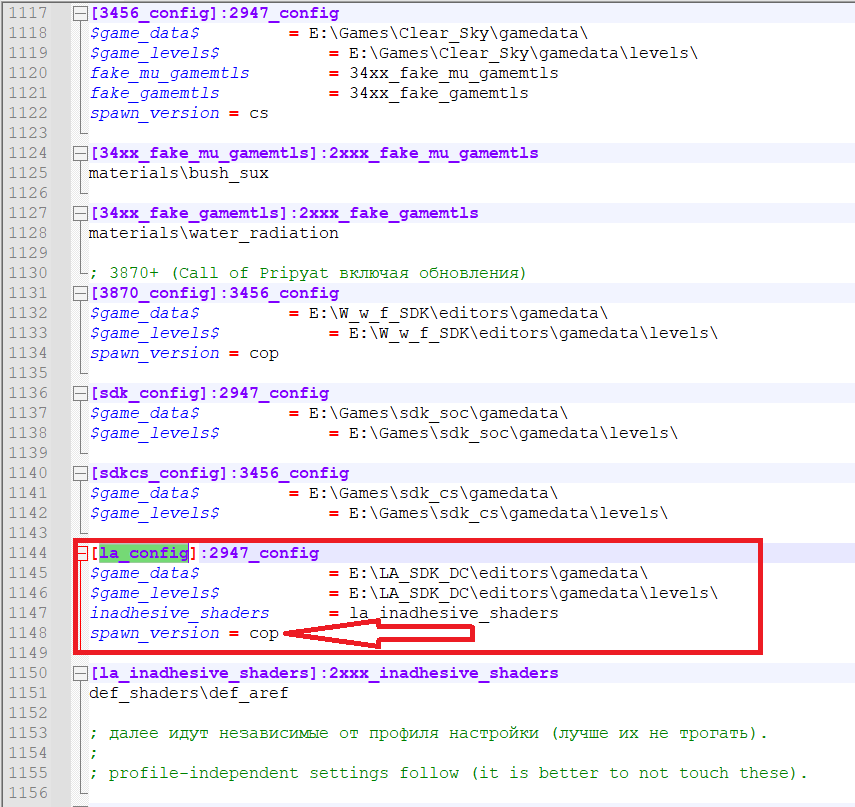The height and width of the screenshot is (807, 855).
Task: Click '[3456_config]:2947_config' header text
Action: [x=215, y=14]
